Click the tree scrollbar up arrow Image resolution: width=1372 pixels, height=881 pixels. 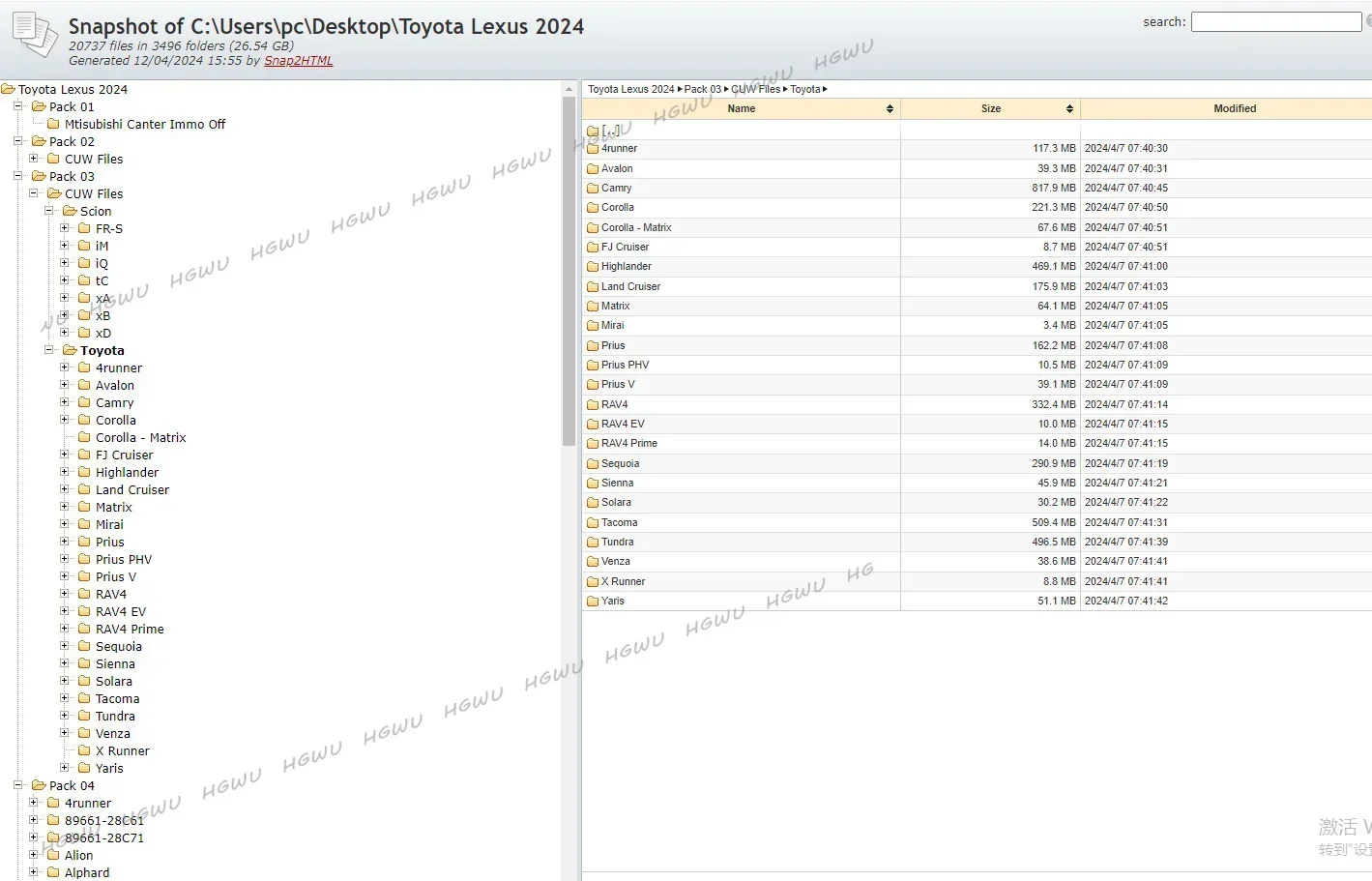(569, 89)
